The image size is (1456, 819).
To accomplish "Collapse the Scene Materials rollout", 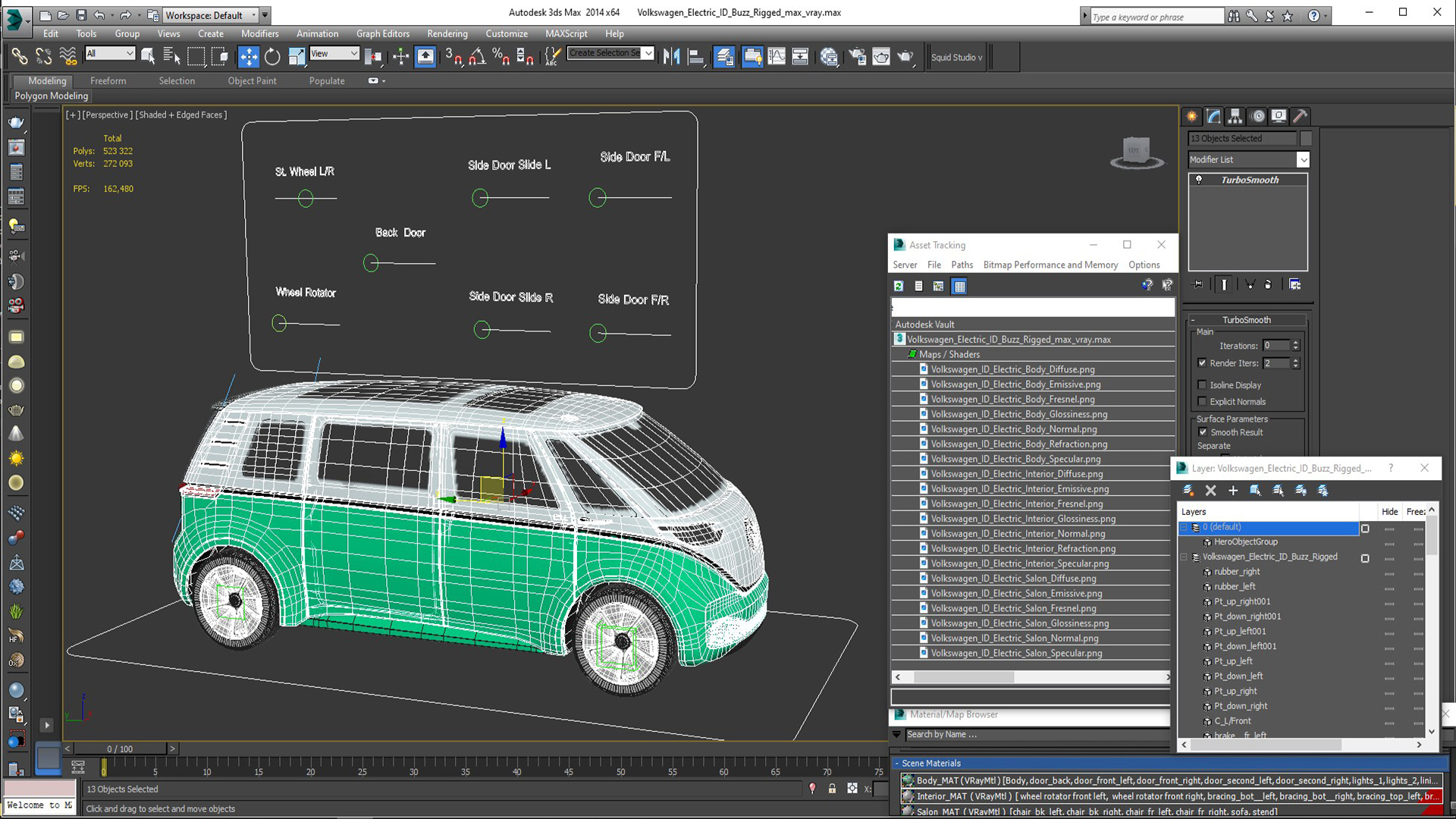I will pos(897,763).
